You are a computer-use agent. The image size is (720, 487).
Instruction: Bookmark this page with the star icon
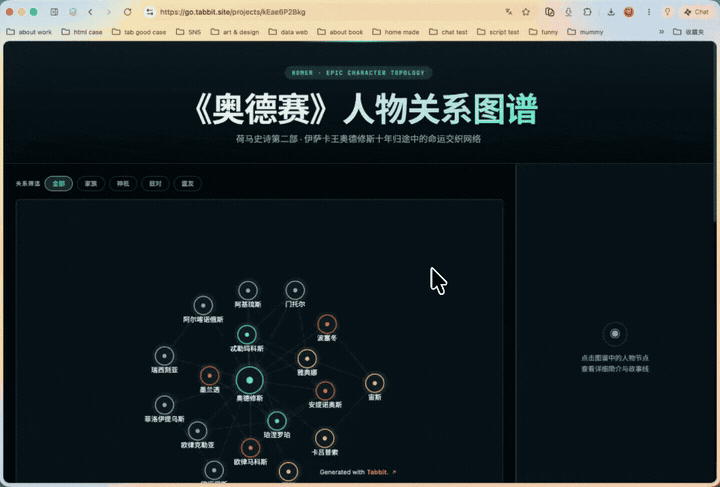[x=526, y=12]
